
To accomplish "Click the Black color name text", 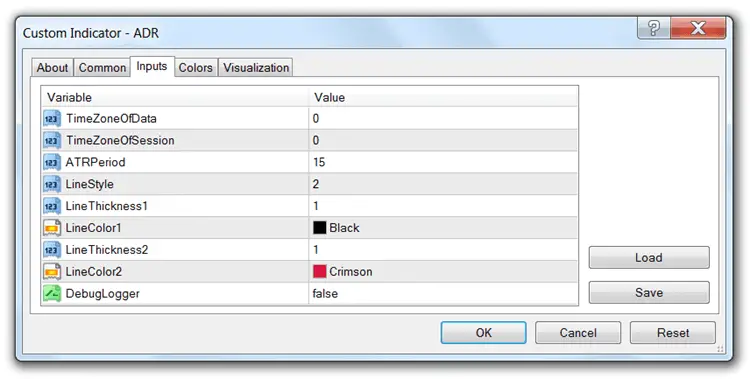I will [344, 228].
